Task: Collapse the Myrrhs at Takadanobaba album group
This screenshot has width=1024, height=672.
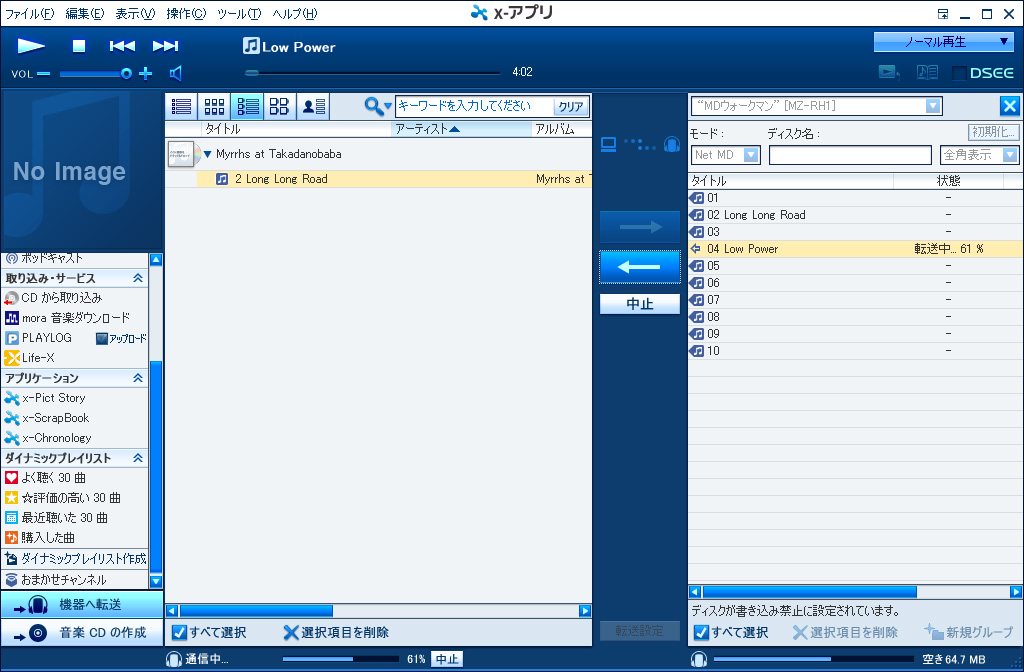Action: click(208, 155)
